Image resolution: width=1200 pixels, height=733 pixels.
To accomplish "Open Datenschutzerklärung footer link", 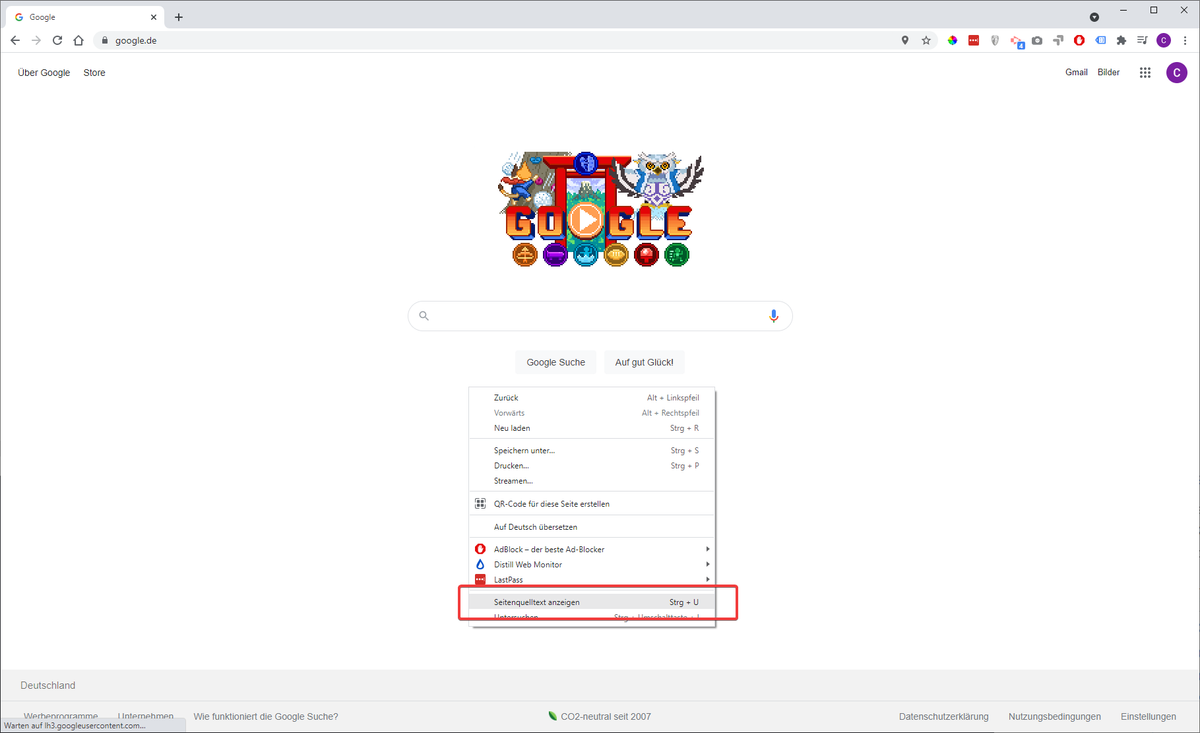I will point(944,716).
